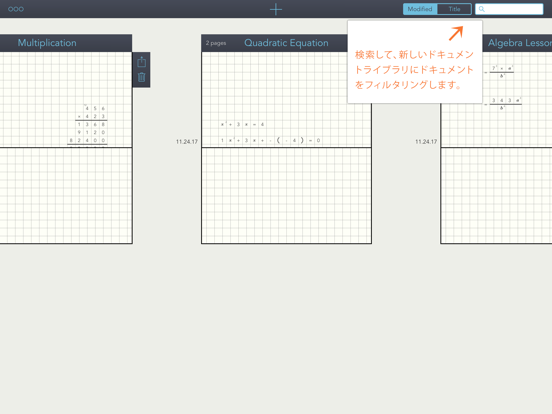Open Multiplication second blank page thumbnail
Viewport: 552px width, 414px height.
pyautogui.click(x=66, y=195)
